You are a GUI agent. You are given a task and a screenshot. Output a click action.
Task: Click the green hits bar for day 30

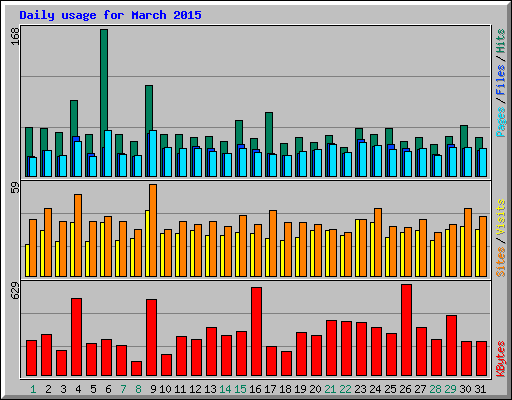(x=464, y=137)
